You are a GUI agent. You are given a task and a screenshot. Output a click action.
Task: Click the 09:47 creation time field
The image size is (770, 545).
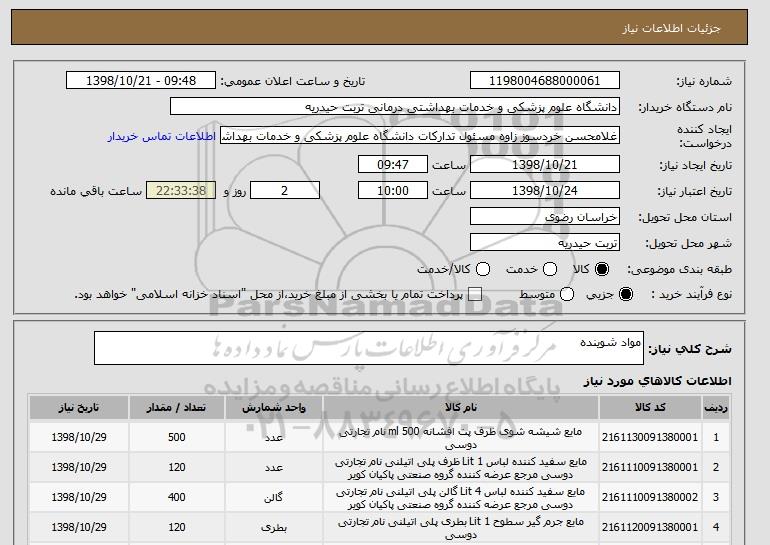[393, 164]
